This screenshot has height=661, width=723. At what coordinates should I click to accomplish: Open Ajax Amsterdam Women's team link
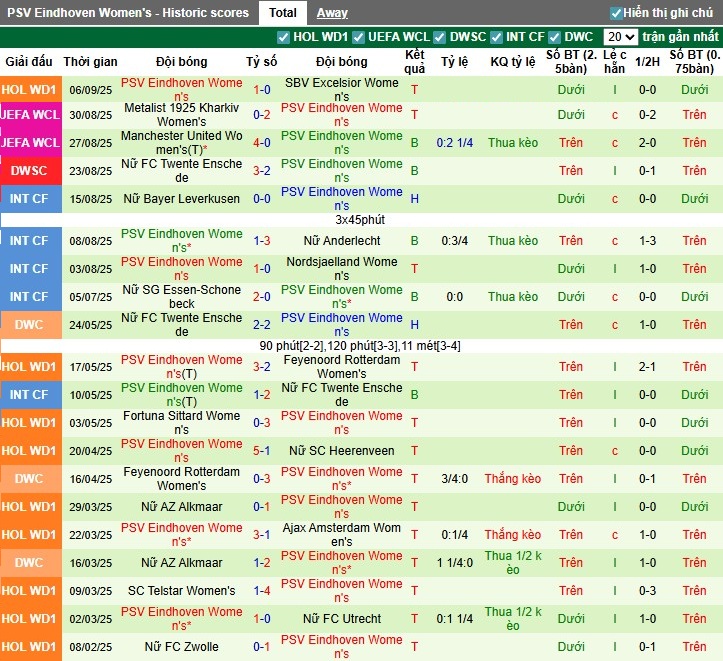(x=342, y=535)
